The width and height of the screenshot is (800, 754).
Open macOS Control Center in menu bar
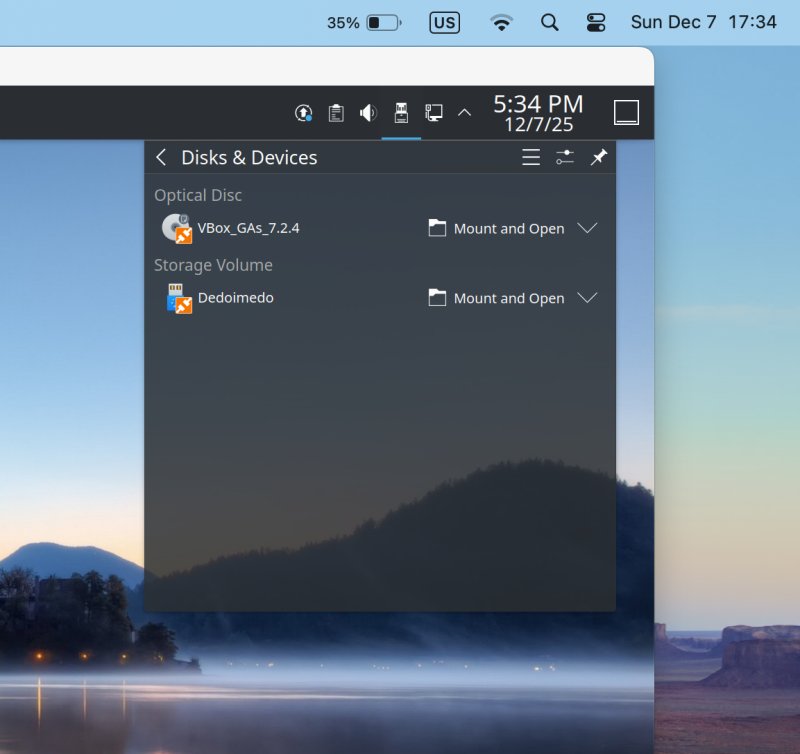(596, 22)
